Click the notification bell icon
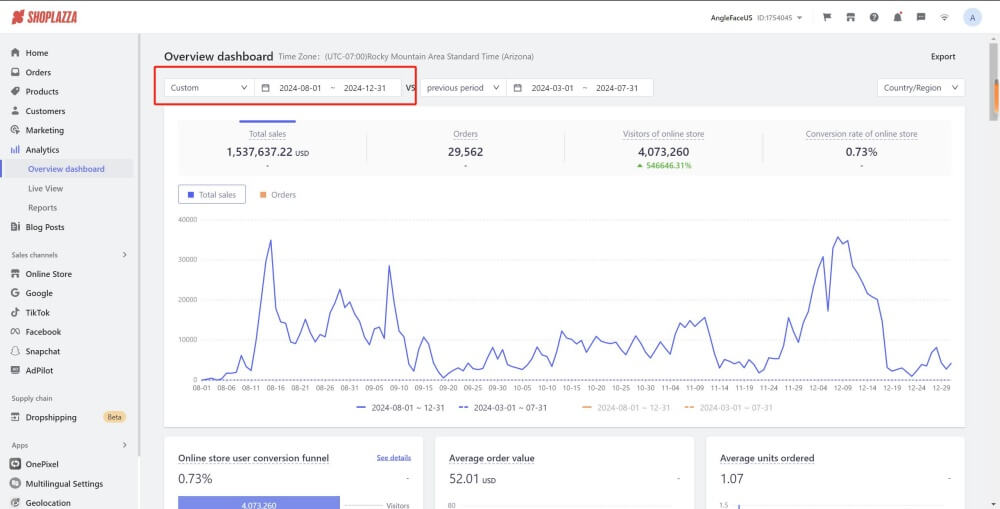The height and width of the screenshot is (509, 1000). coord(897,17)
